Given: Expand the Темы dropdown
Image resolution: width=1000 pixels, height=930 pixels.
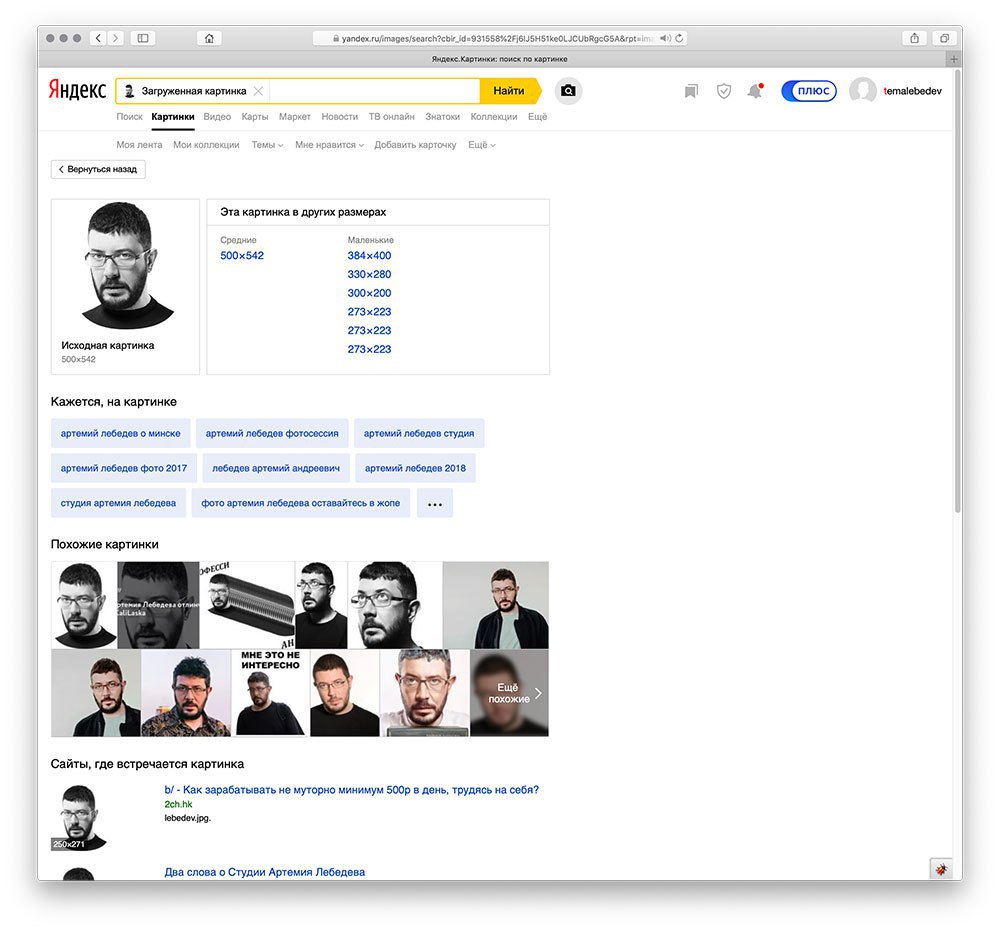Looking at the screenshot, I should click(x=267, y=145).
